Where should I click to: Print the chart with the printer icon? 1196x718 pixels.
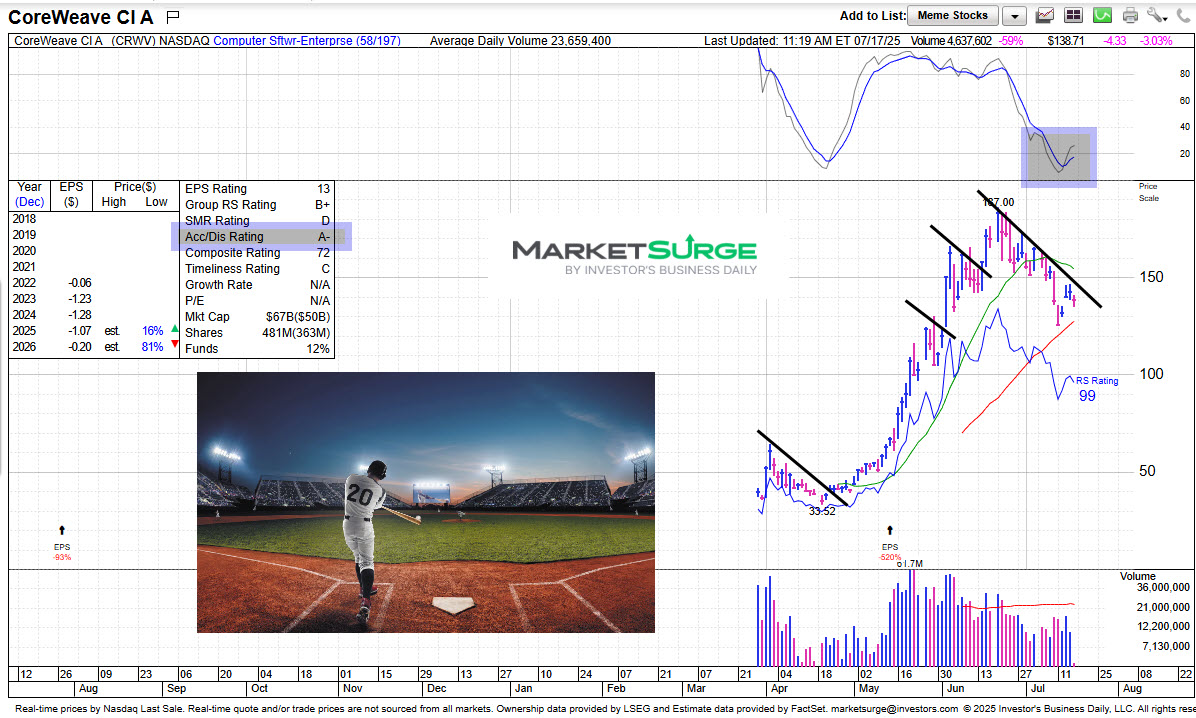[x=1130, y=15]
